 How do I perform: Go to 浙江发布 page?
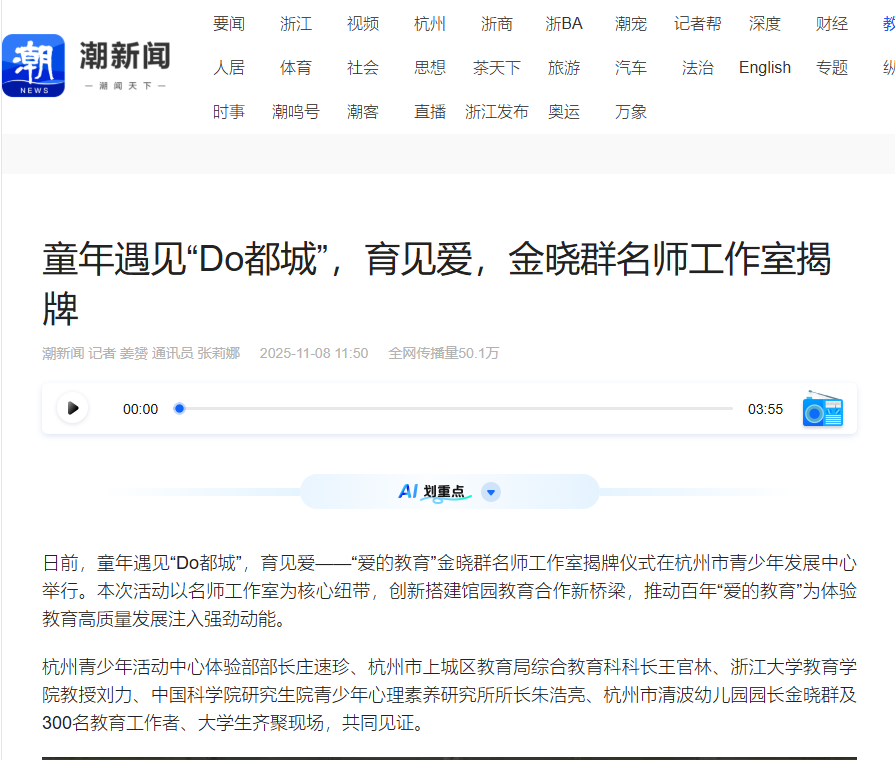point(497,112)
